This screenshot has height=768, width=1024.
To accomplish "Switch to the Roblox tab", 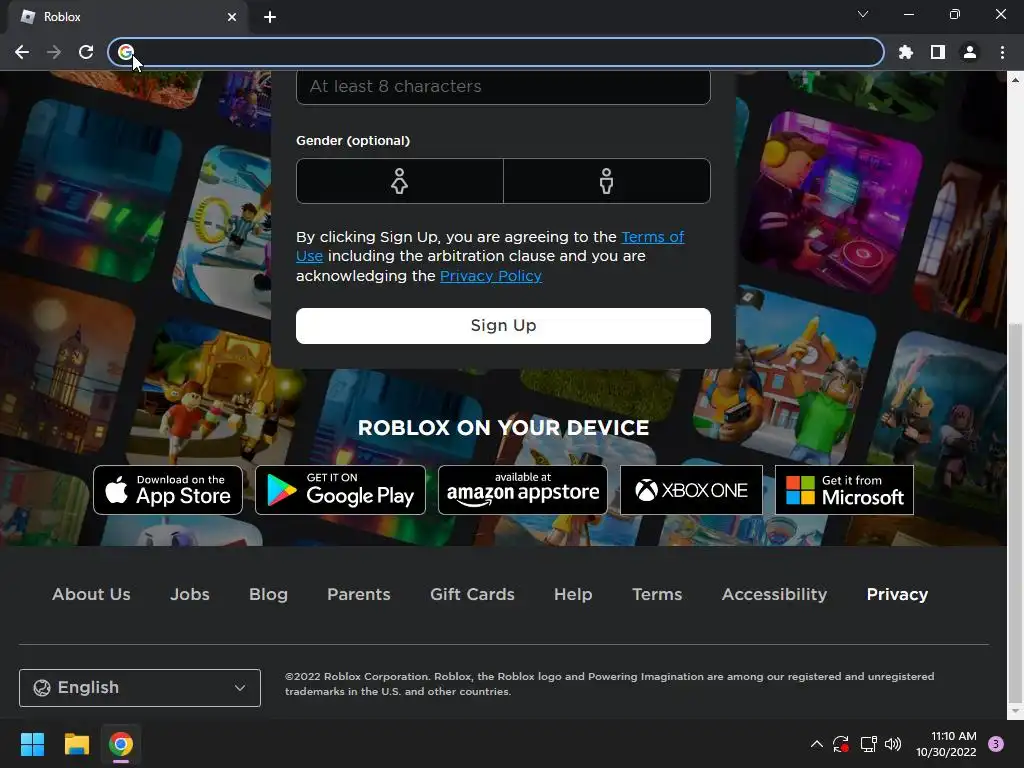I will click(x=127, y=17).
